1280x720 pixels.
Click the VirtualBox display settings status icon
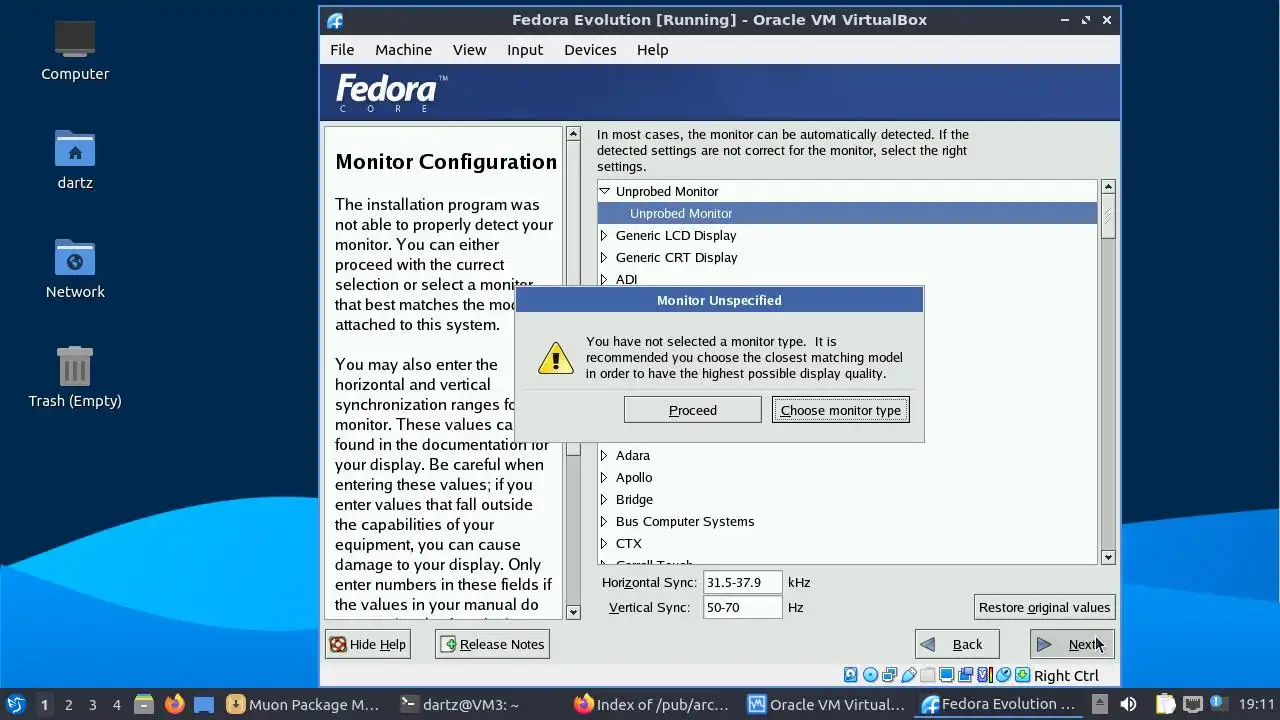946,675
